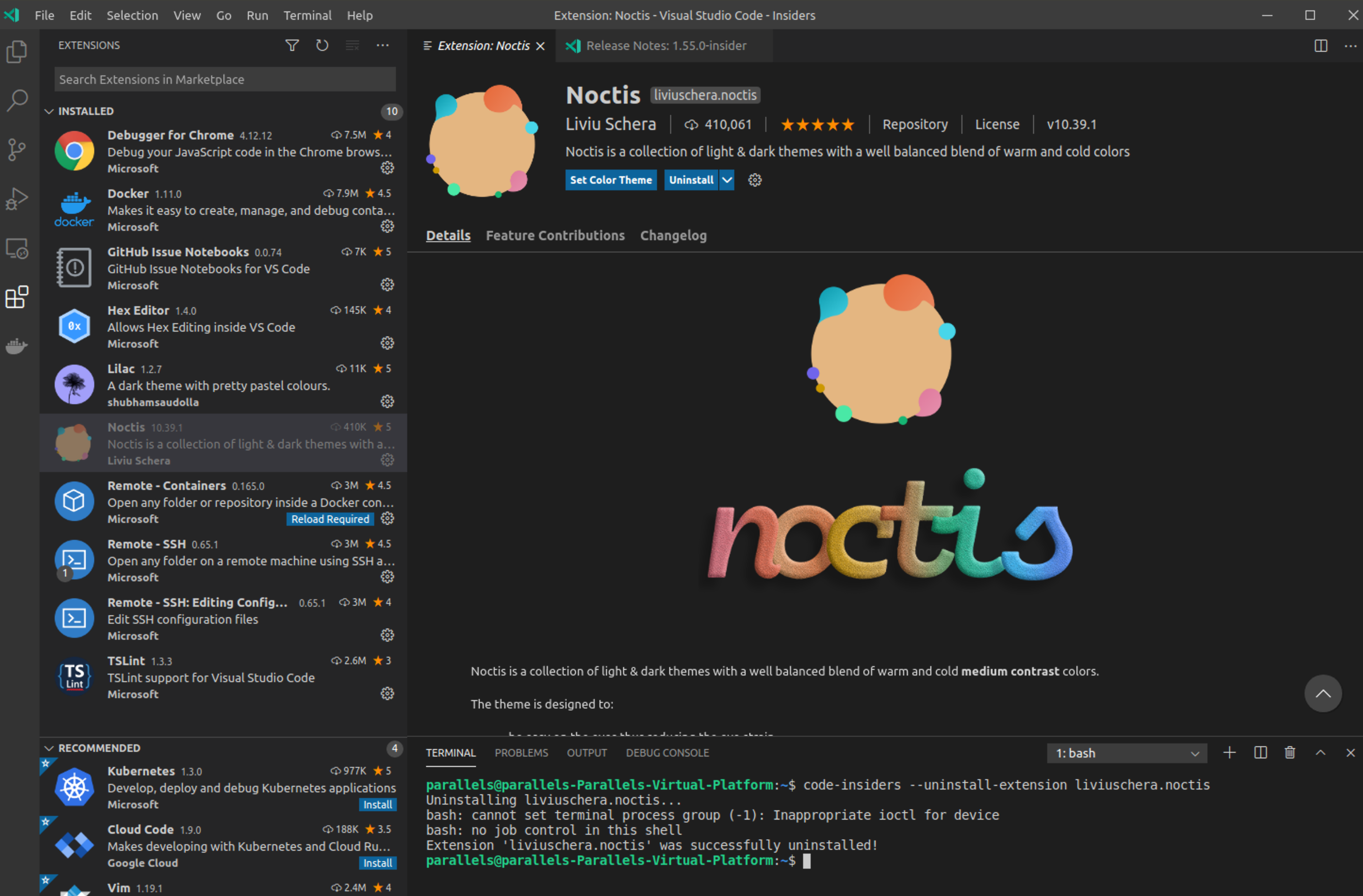Screen dimensions: 1363x896
Task: Open the Uninstall dropdown arrow
Action: (727, 180)
